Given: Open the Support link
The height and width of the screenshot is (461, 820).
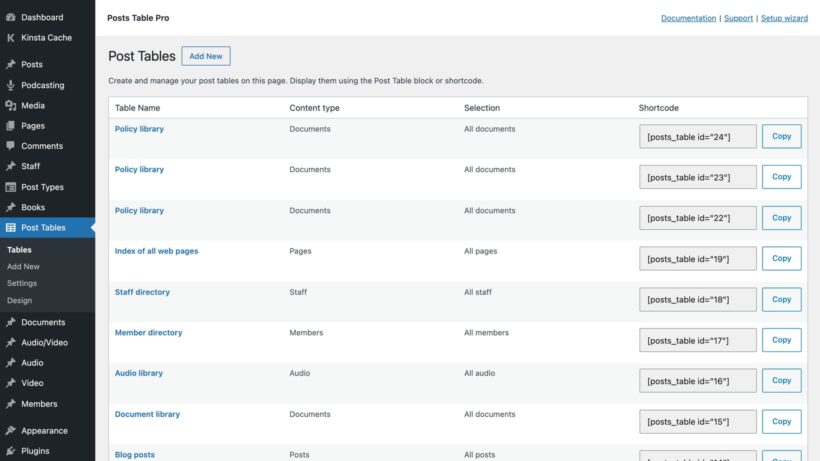Looking at the screenshot, I should coord(738,18).
